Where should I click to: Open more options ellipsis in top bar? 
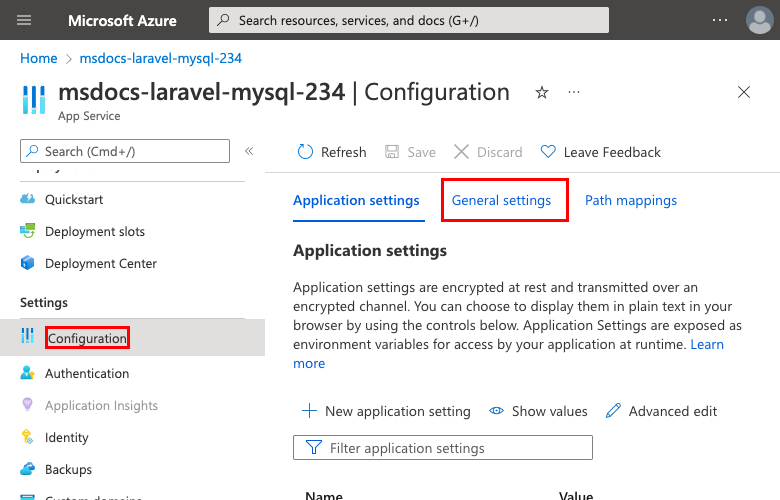point(720,20)
